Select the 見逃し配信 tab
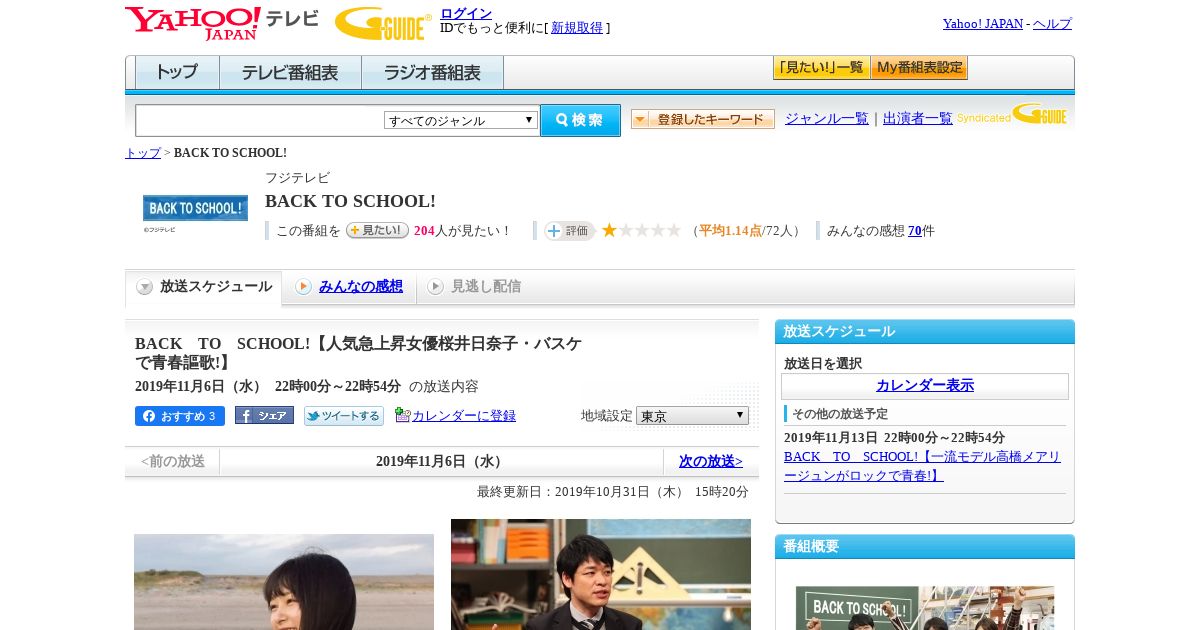 click(474, 287)
